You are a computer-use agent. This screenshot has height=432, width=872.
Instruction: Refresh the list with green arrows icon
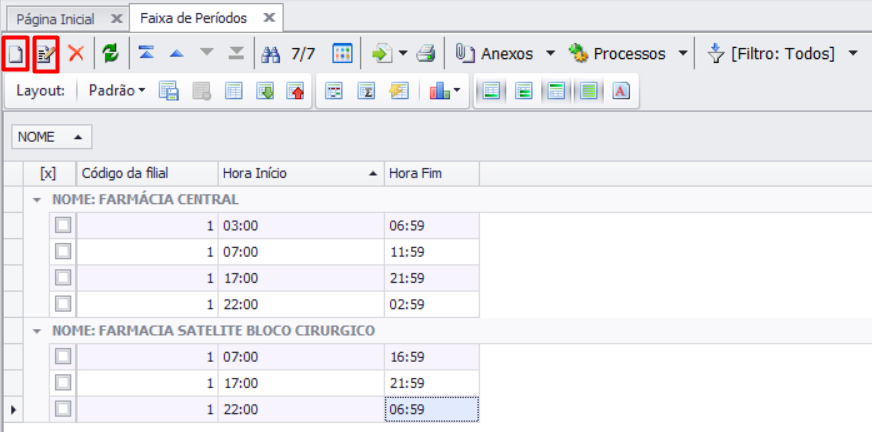(x=110, y=54)
